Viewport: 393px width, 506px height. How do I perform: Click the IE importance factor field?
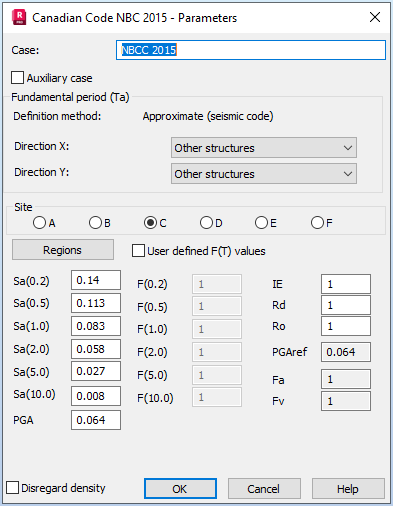pos(346,284)
